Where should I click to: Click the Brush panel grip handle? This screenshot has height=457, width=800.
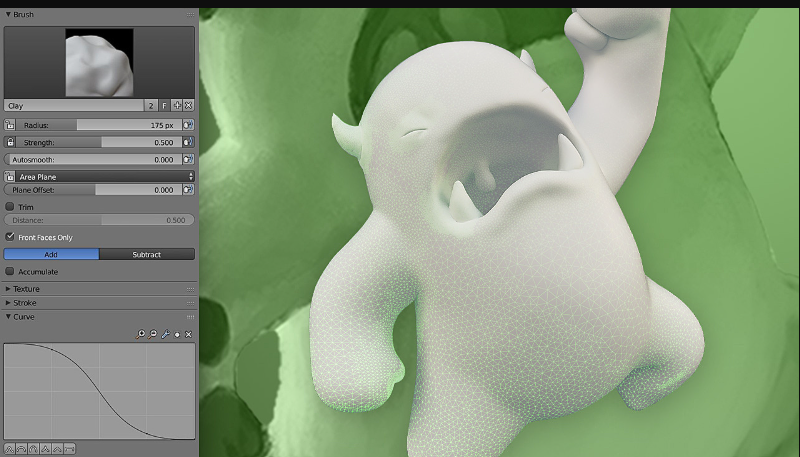click(x=190, y=15)
